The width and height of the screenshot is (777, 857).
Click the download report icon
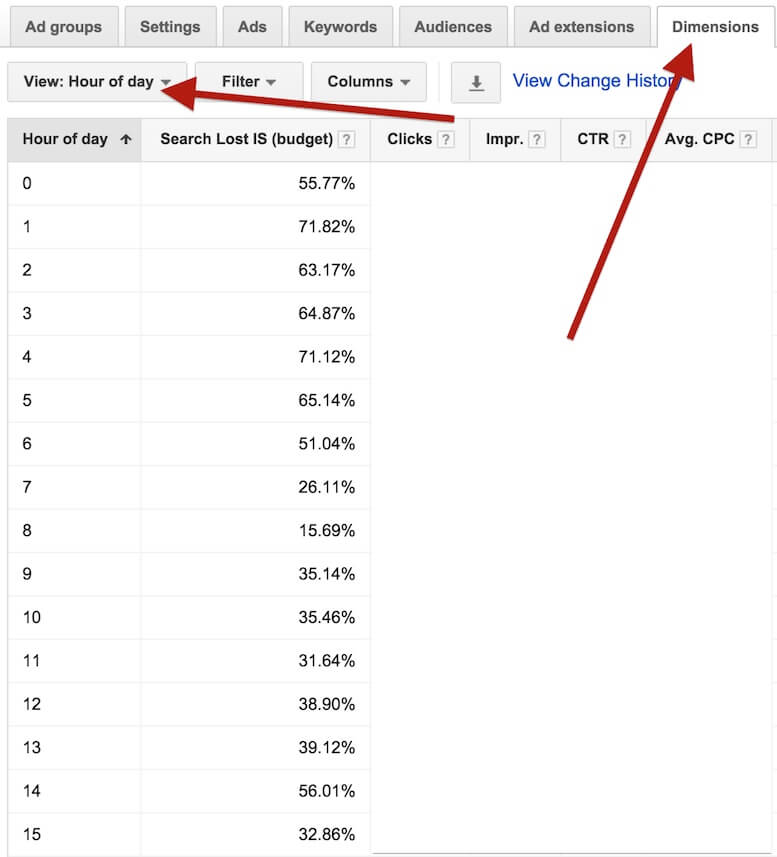[476, 83]
